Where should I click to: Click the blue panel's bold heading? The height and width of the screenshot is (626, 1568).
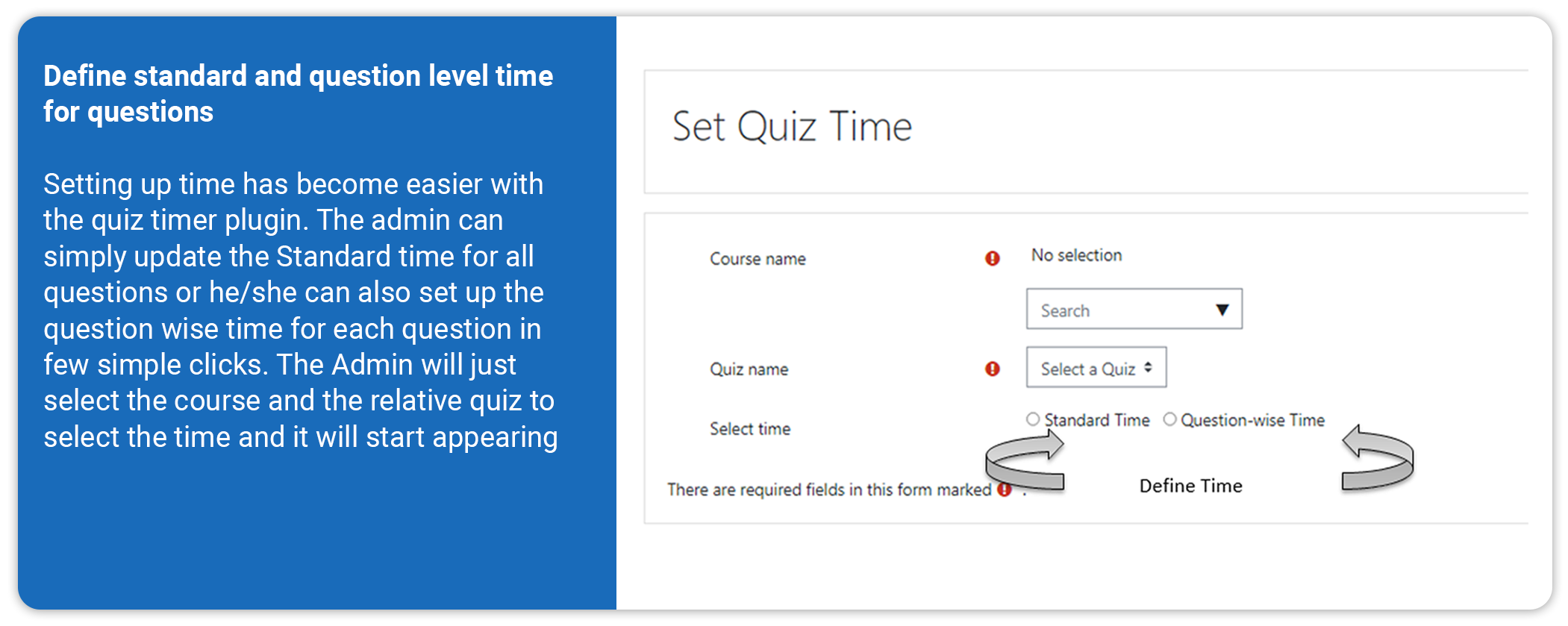tap(298, 93)
